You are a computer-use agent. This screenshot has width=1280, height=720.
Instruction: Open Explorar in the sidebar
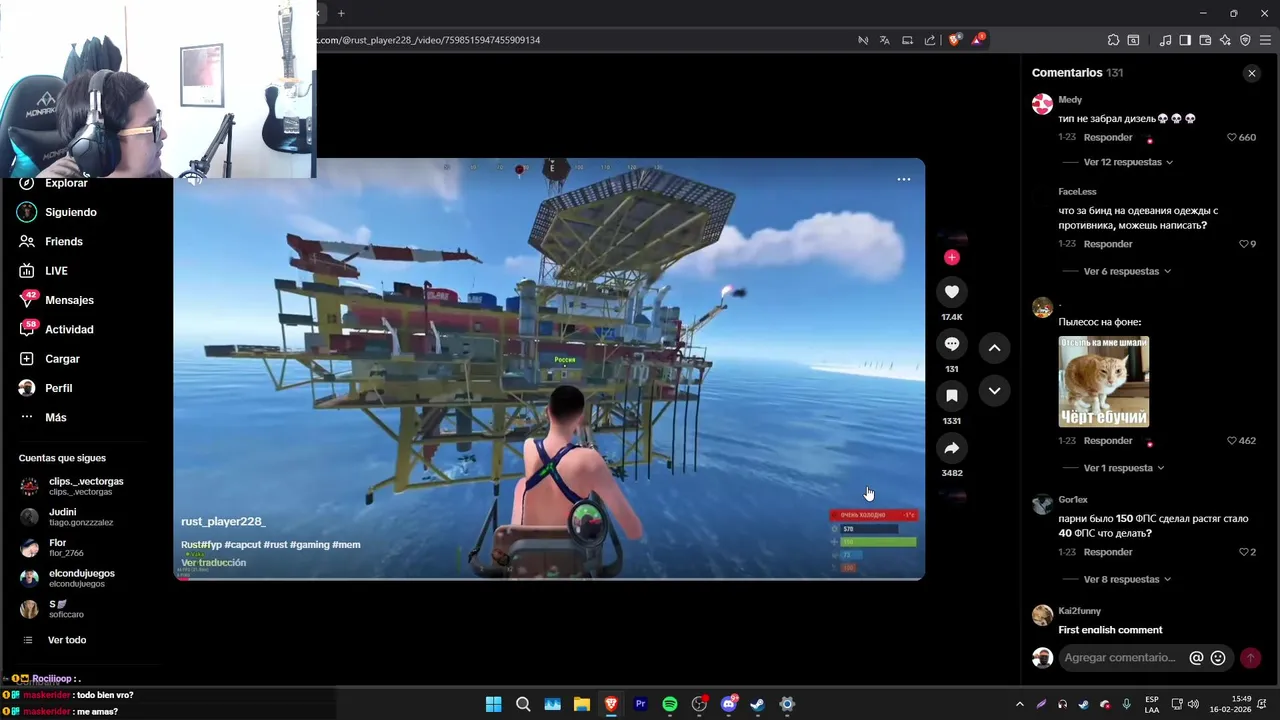tap(66, 183)
